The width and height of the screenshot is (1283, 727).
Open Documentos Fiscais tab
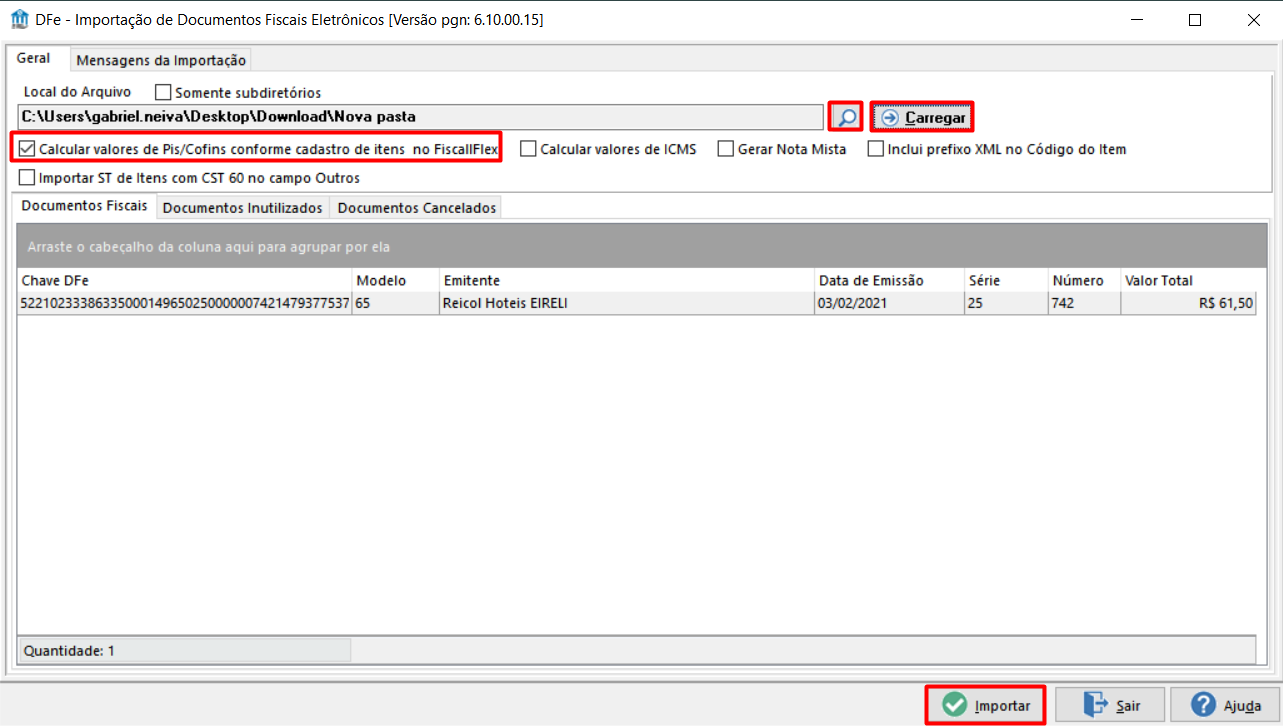[x=85, y=206]
